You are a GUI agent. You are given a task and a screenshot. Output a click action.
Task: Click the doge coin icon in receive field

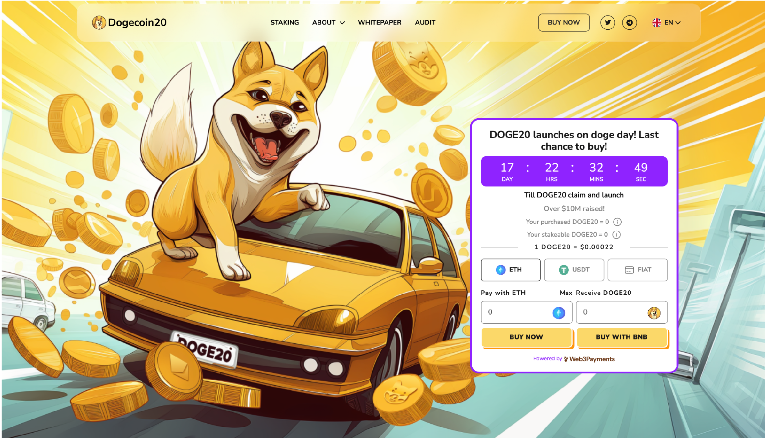click(x=654, y=313)
